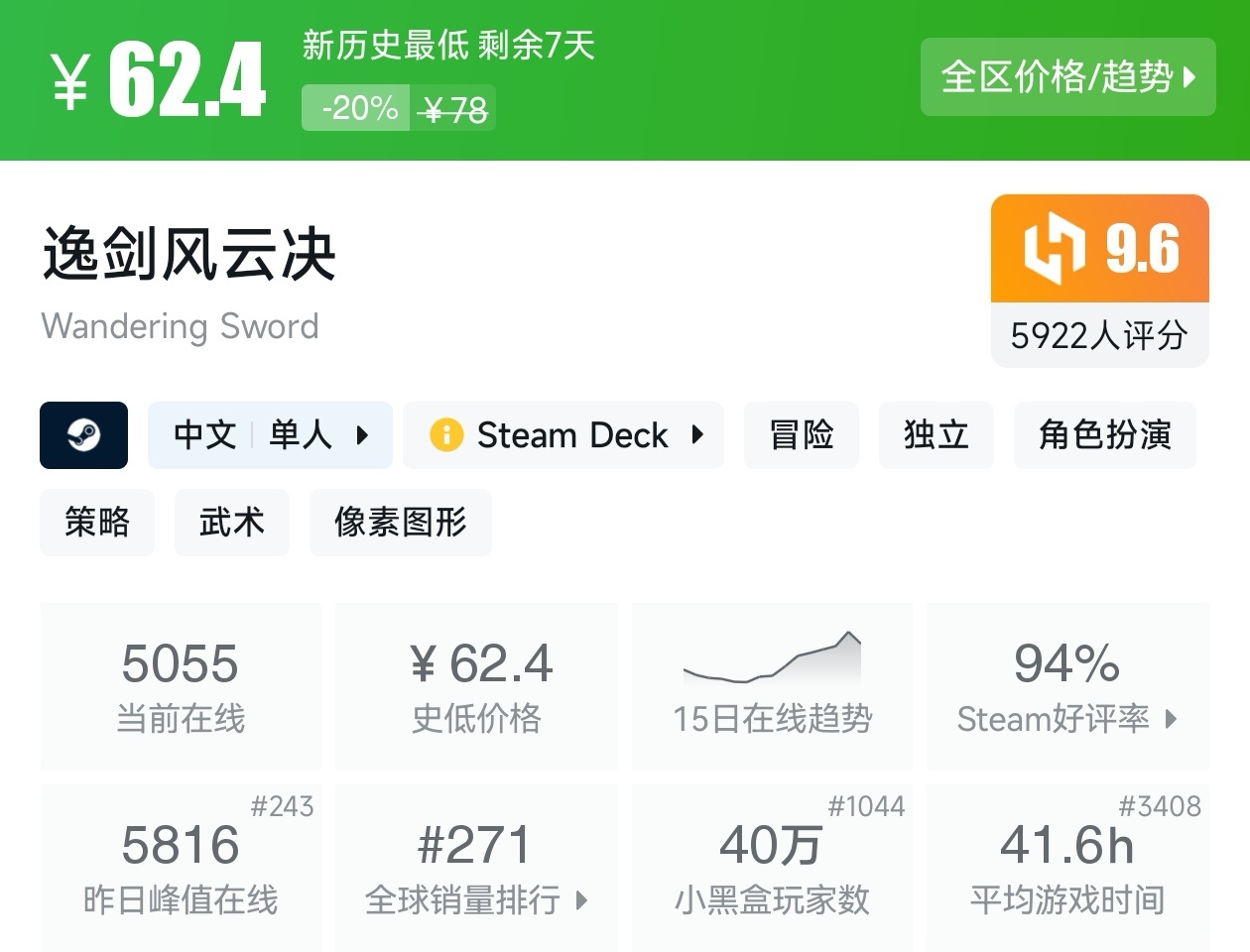Expand the 中文 单人 language options

tap(270, 434)
